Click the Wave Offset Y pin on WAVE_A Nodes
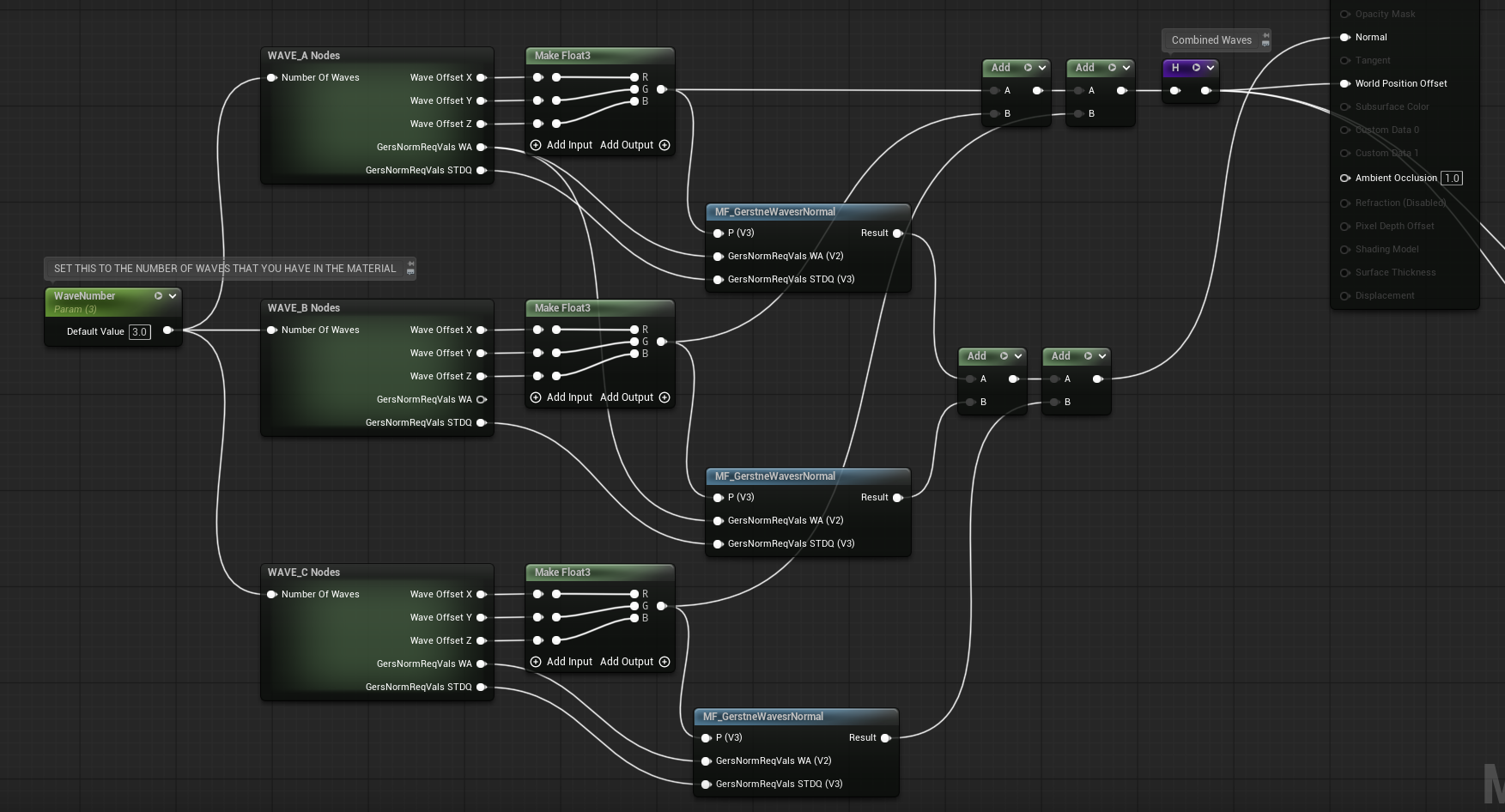Image resolution: width=1505 pixels, height=812 pixels. pos(482,100)
